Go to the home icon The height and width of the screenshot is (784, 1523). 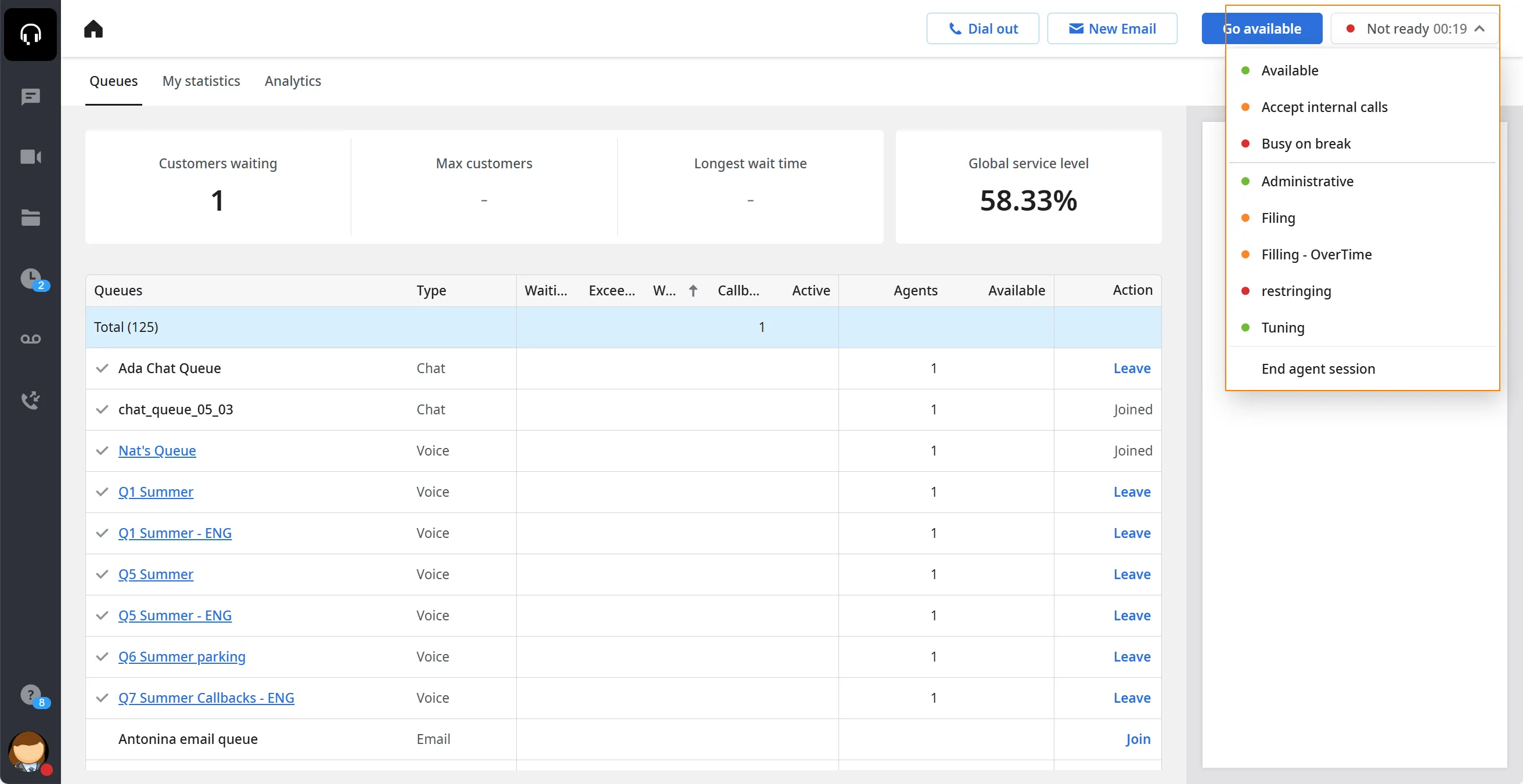point(93,28)
